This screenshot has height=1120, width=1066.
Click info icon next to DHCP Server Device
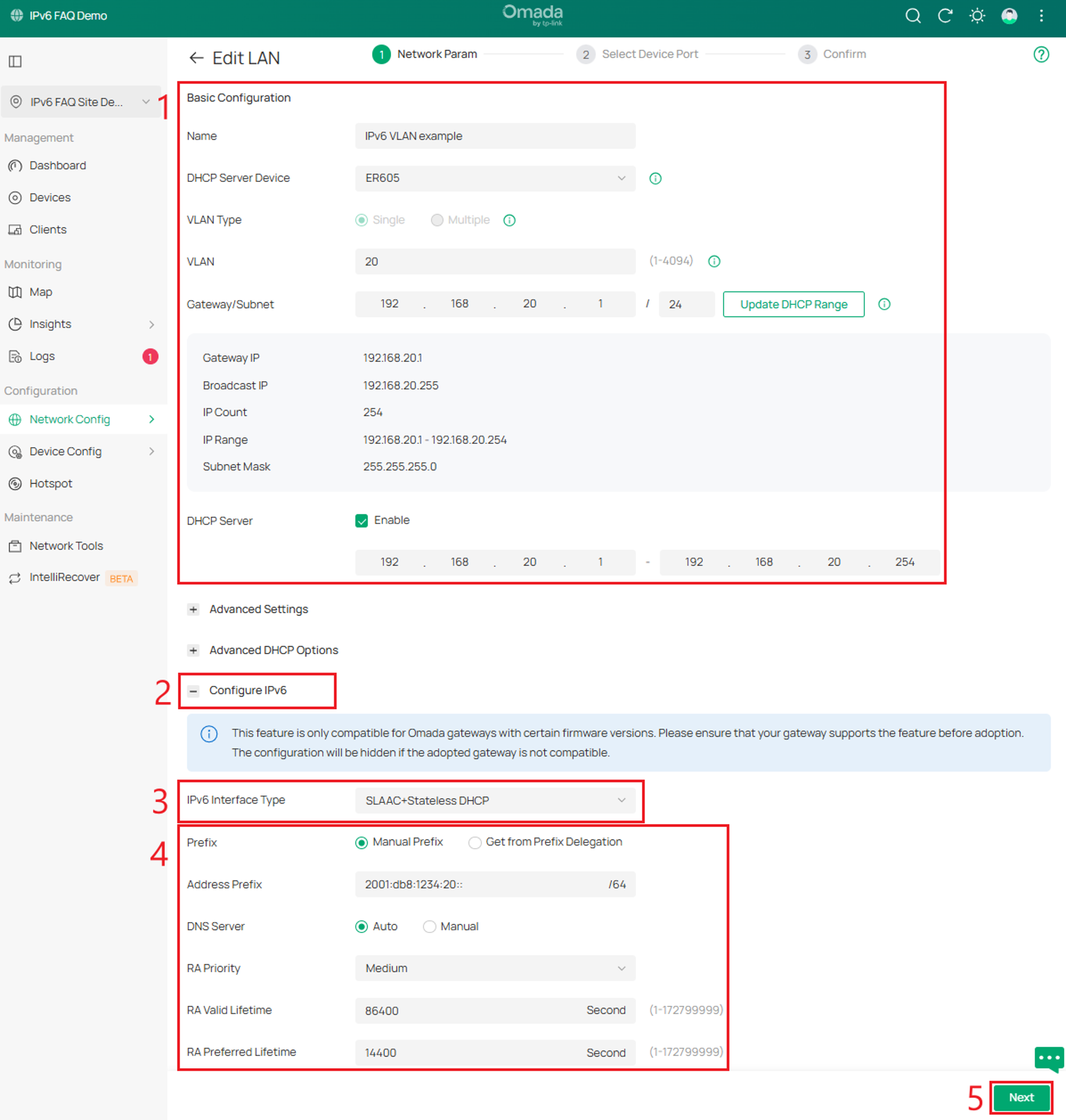655,178
